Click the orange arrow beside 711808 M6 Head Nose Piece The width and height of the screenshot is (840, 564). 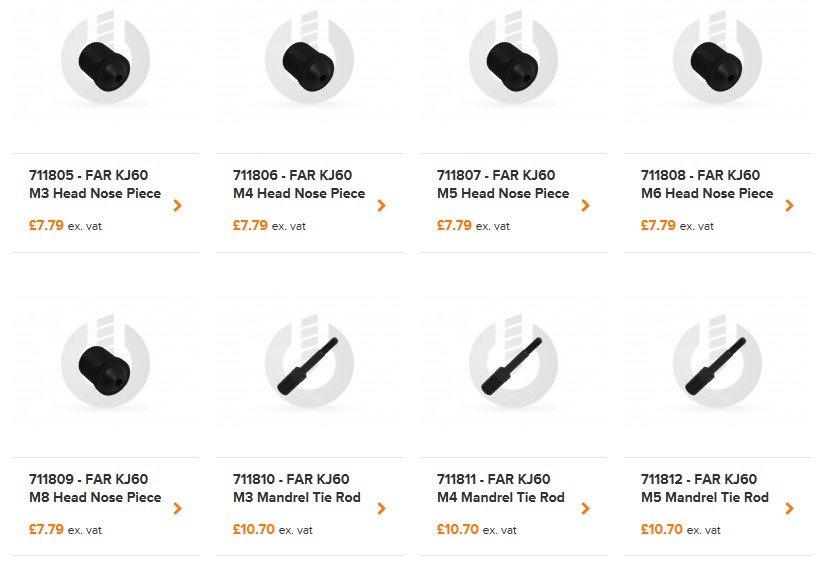(790, 206)
